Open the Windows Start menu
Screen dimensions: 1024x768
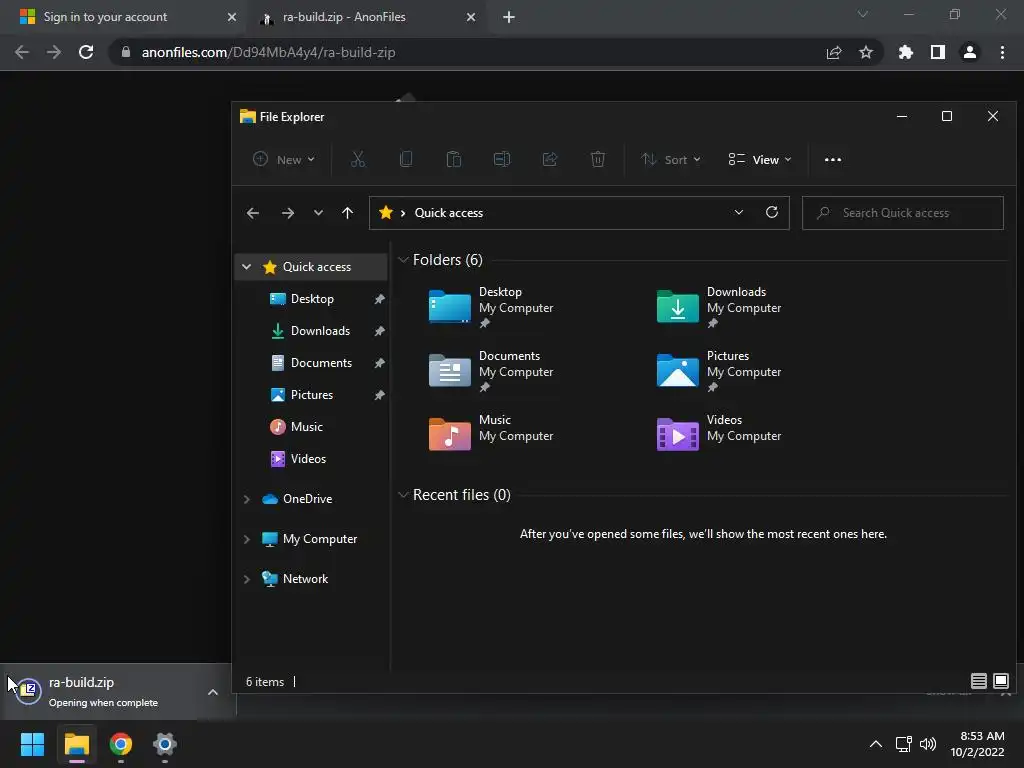tap(32, 744)
